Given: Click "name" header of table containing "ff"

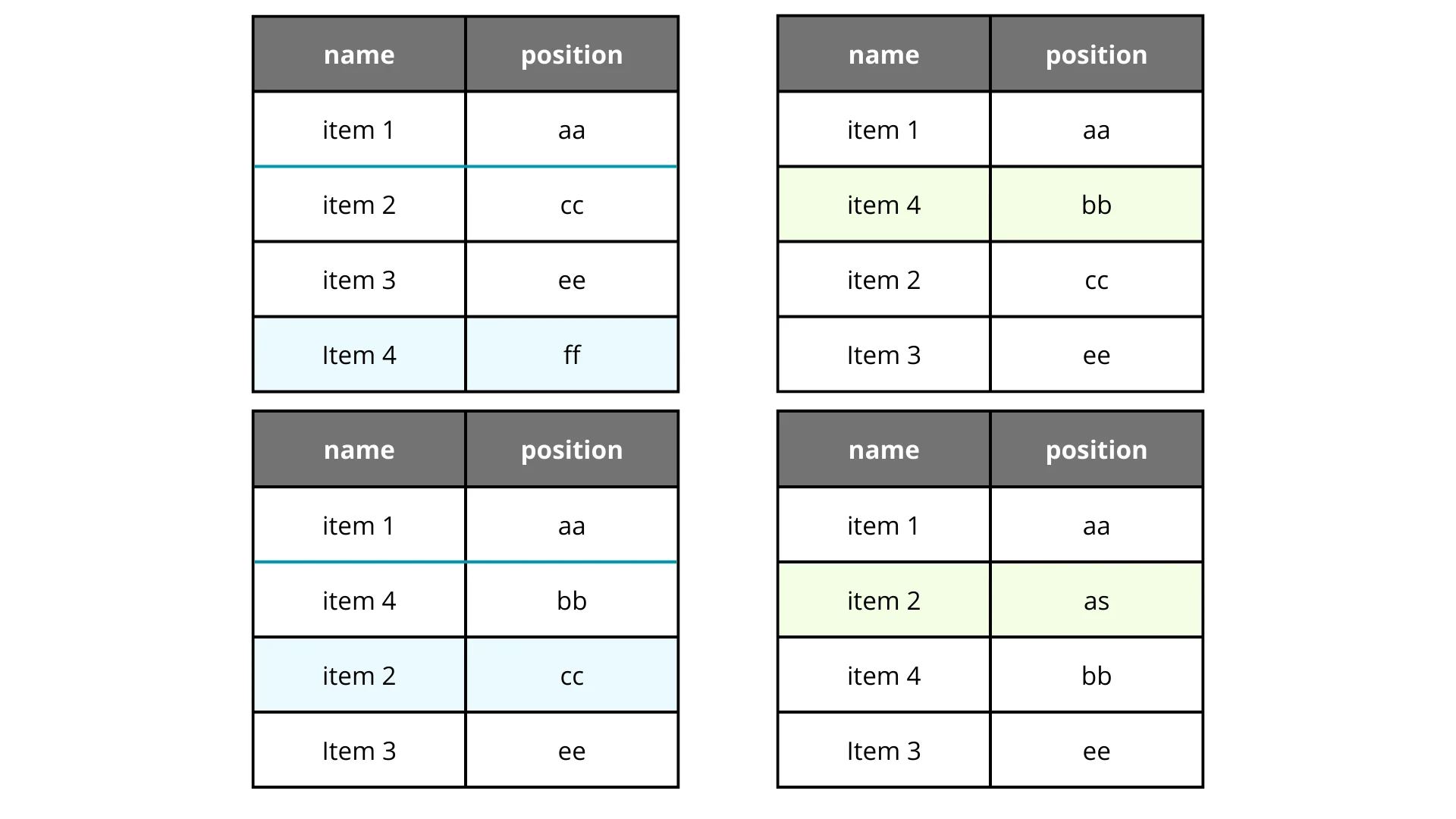Looking at the screenshot, I should point(359,55).
